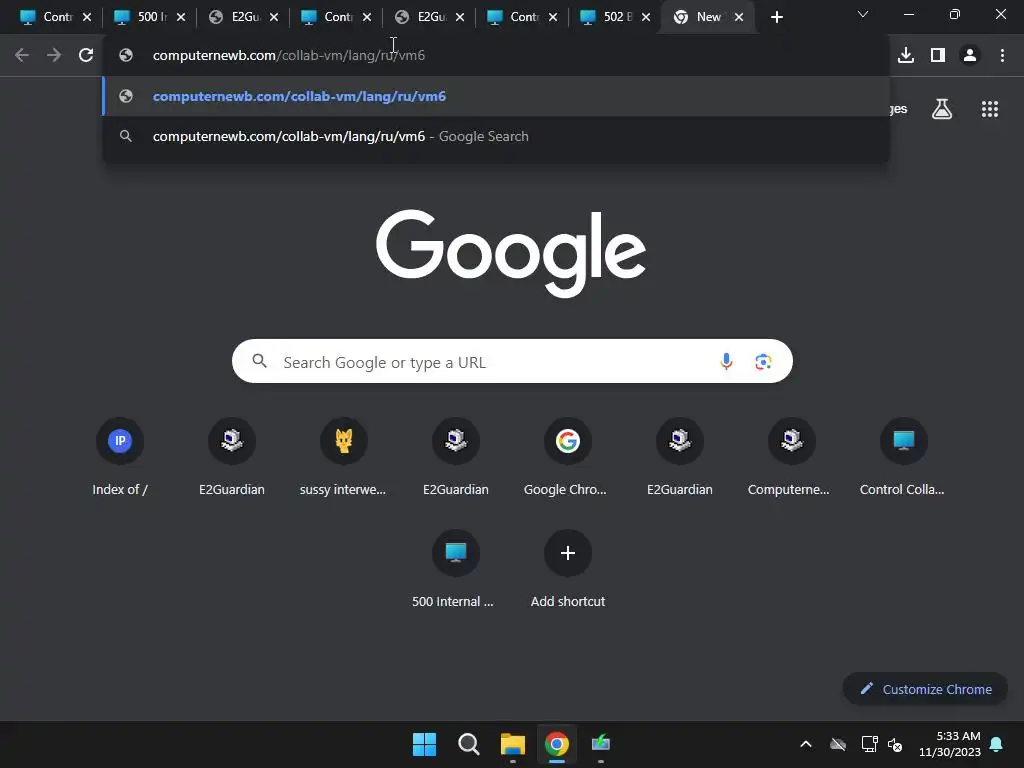Open a new tab with plus
Screen dimensions: 1024x768
point(776,17)
